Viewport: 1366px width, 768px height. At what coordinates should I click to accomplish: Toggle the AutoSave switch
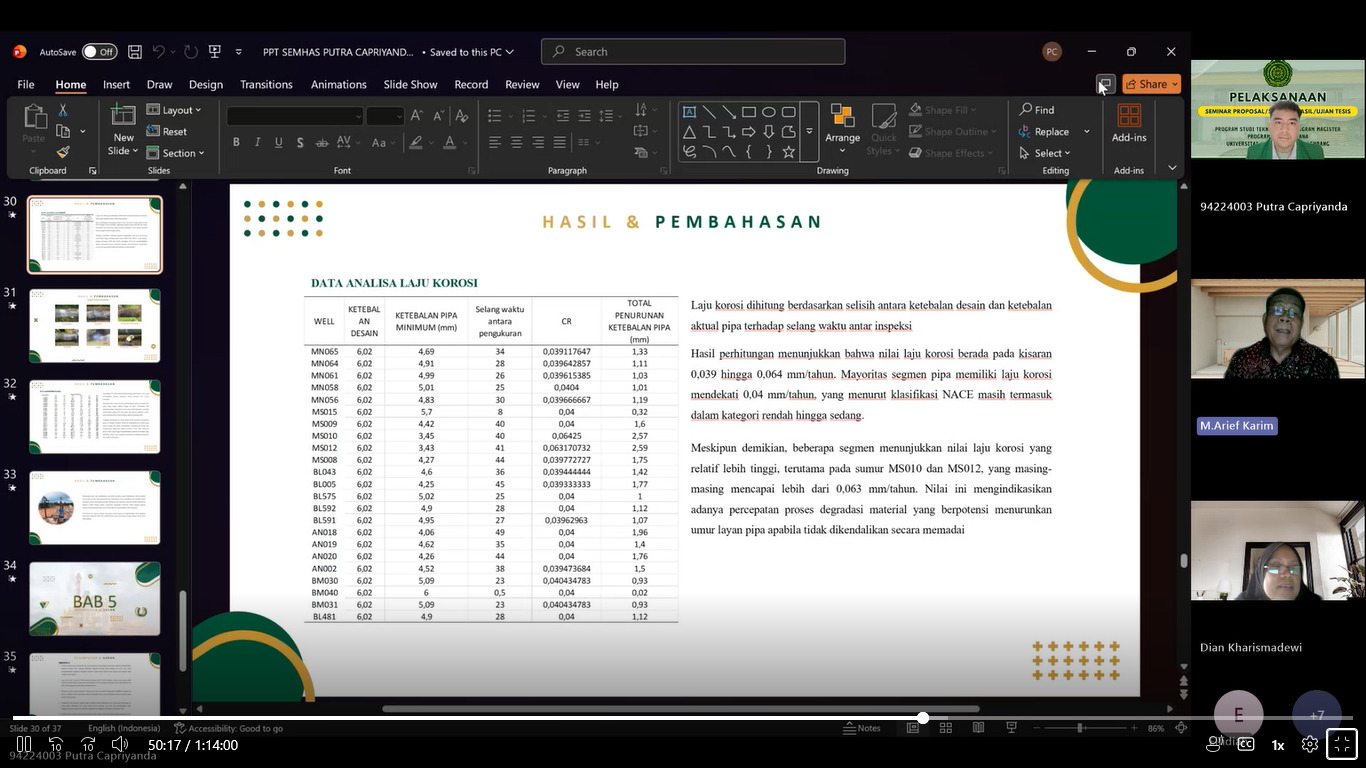click(x=99, y=52)
